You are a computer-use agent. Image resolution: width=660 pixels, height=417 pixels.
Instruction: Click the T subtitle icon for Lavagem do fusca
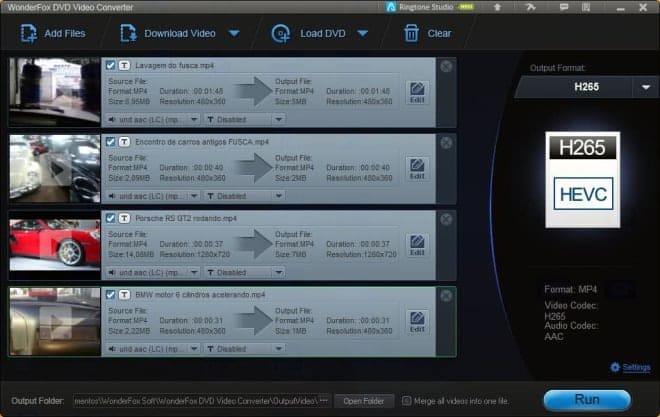click(124, 65)
